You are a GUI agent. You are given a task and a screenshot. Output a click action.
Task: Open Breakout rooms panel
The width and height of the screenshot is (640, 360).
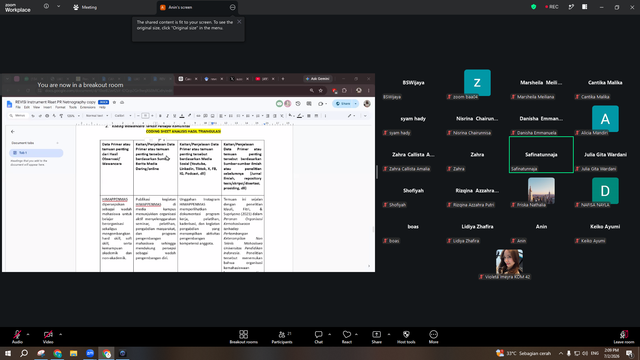(244, 337)
